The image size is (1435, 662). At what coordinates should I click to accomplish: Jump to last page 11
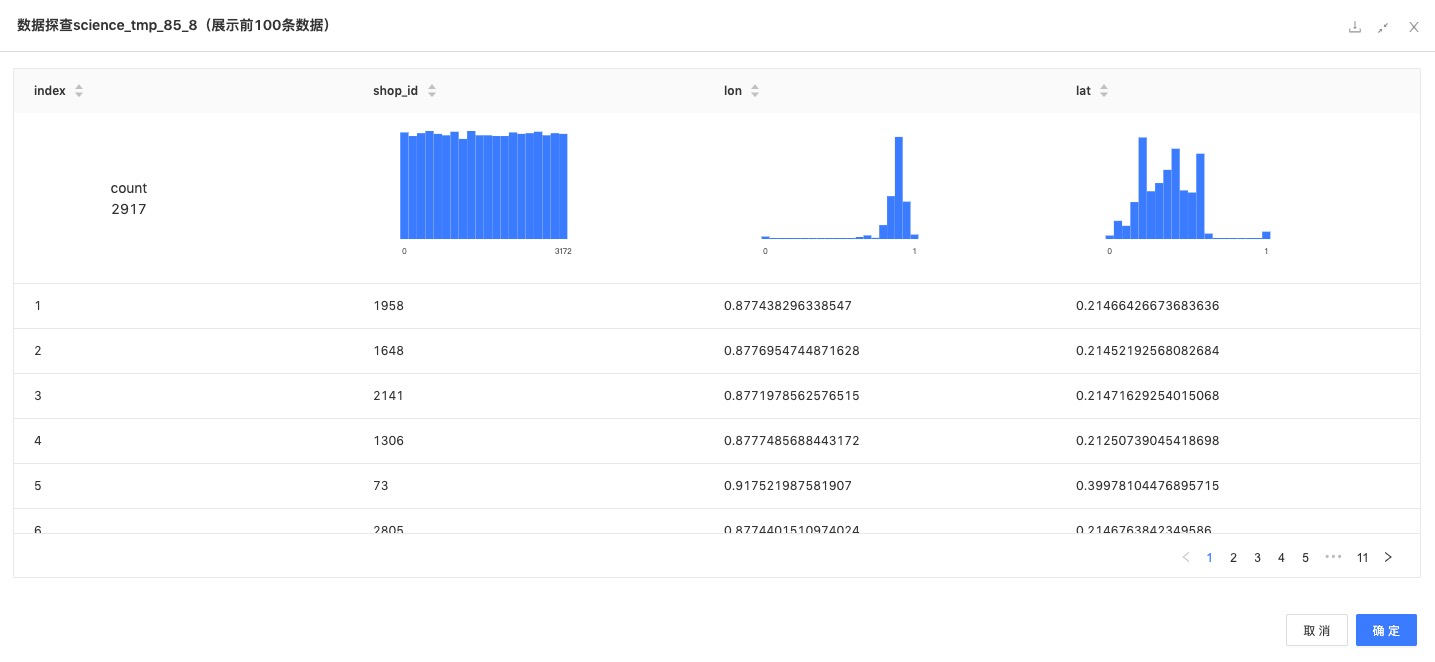pyautogui.click(x=1362, y=558)
